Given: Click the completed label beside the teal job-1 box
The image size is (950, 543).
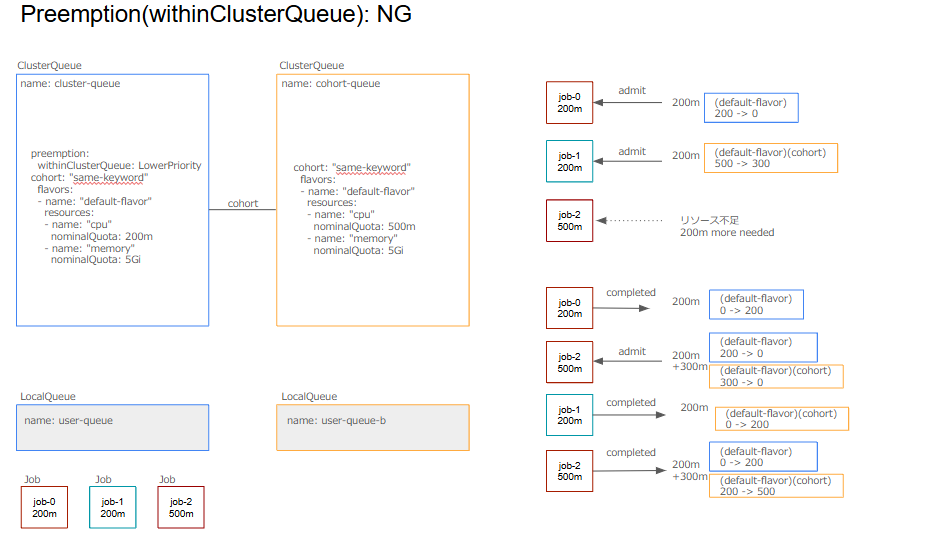Looking at the screenshot, I should (631, 403).
